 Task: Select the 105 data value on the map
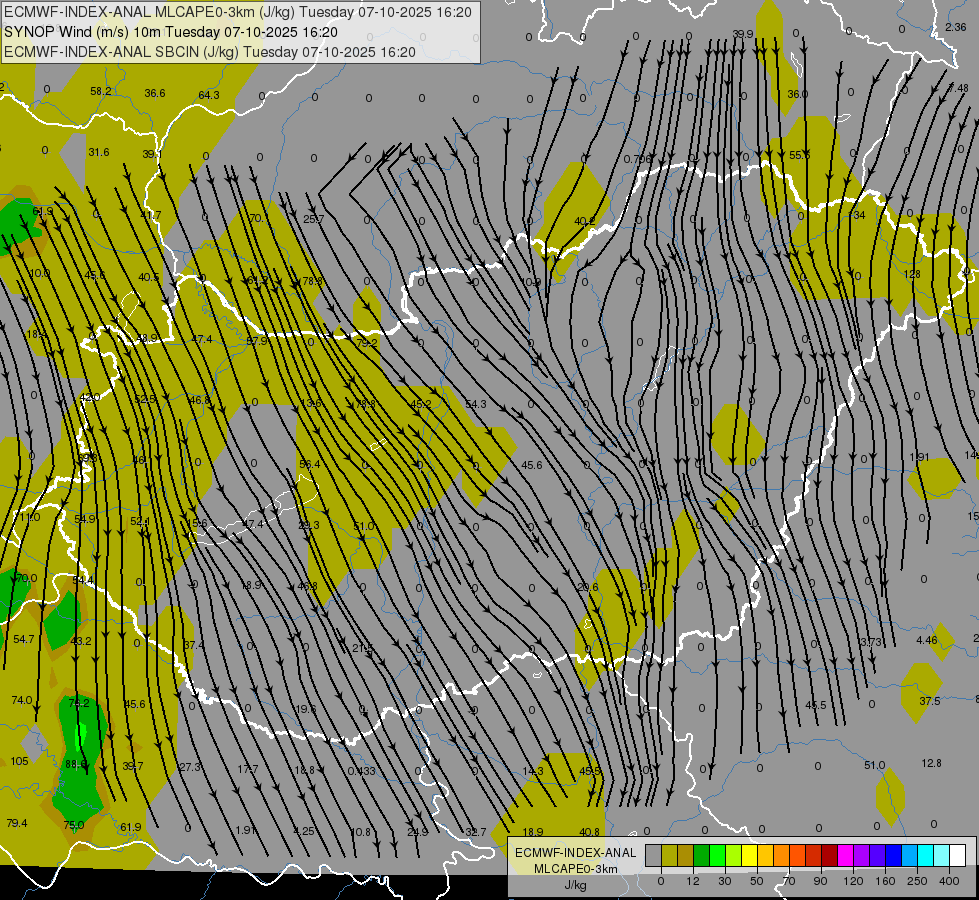click(x=19, y=761)
